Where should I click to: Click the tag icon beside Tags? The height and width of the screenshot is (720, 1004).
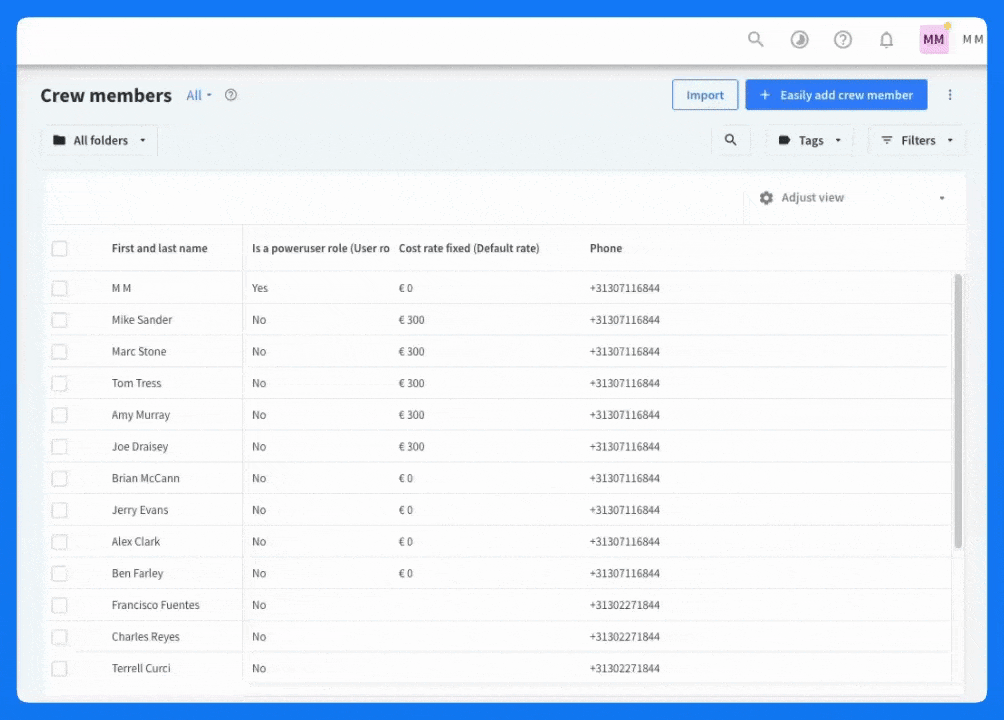pos(784,140)
